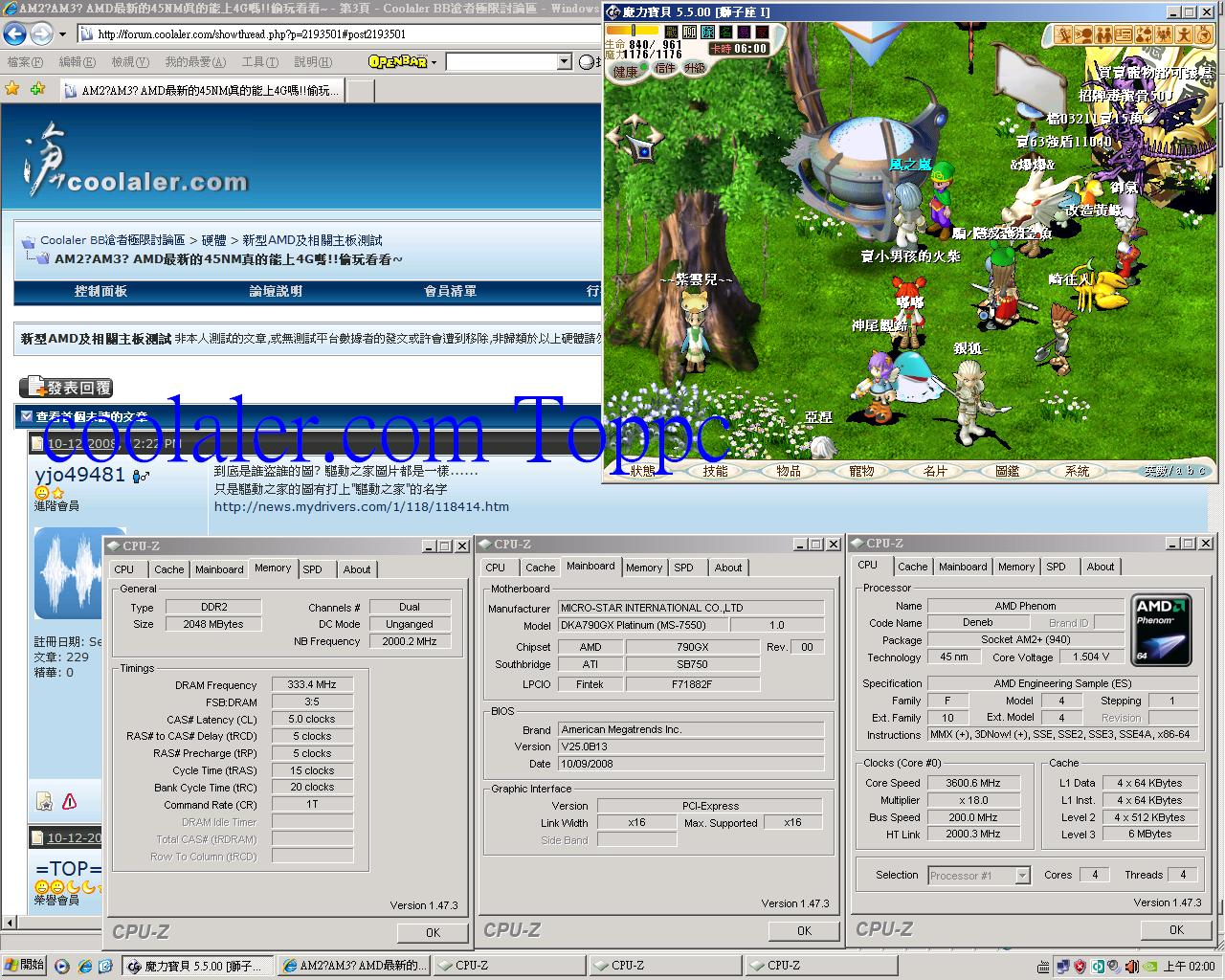Open the 我的最愛(A) Favorites menu
This screenshot has width=1225, height=980.
tap(195, 62)
